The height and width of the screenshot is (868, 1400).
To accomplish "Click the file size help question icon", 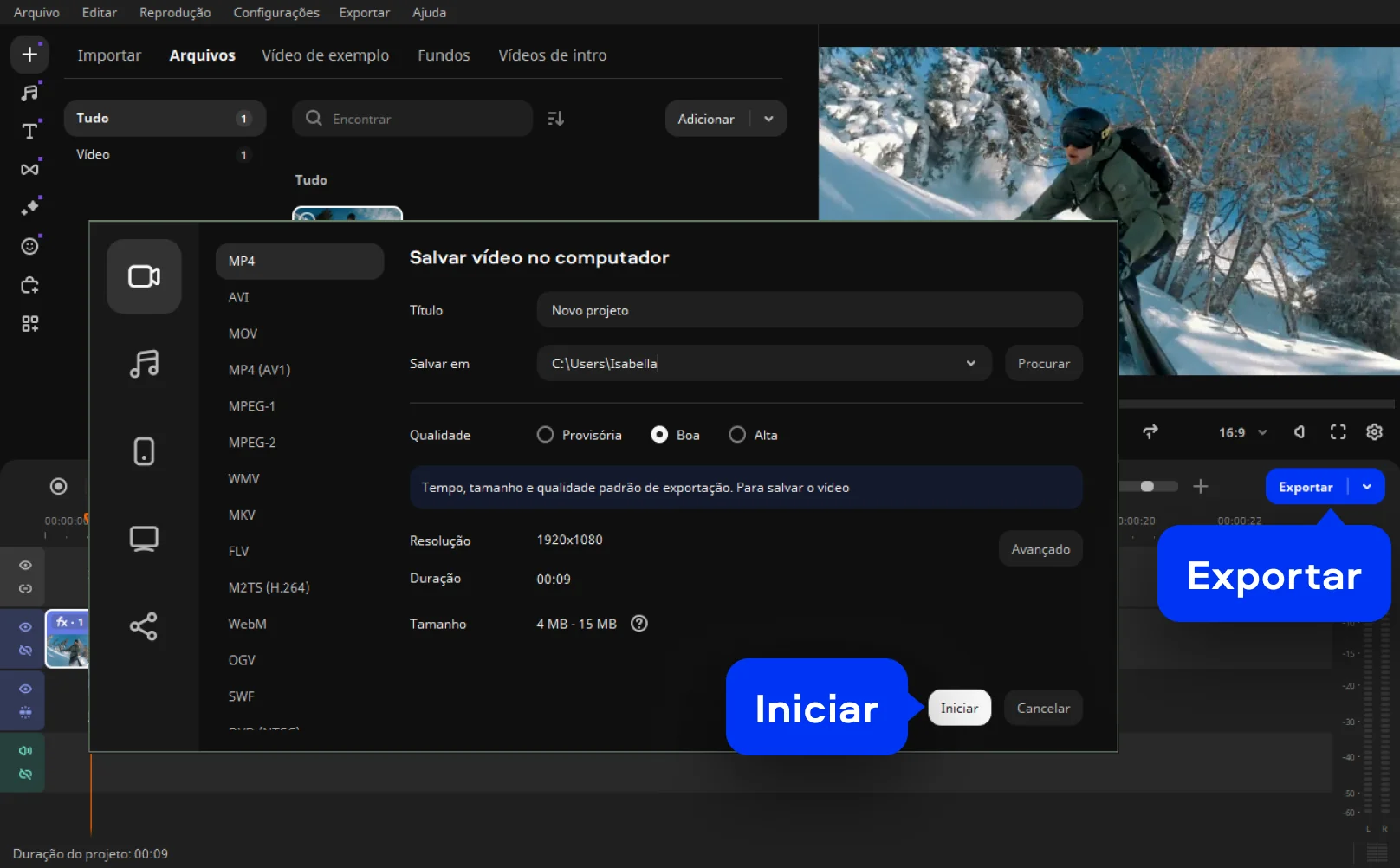I will tap(639, 624).
